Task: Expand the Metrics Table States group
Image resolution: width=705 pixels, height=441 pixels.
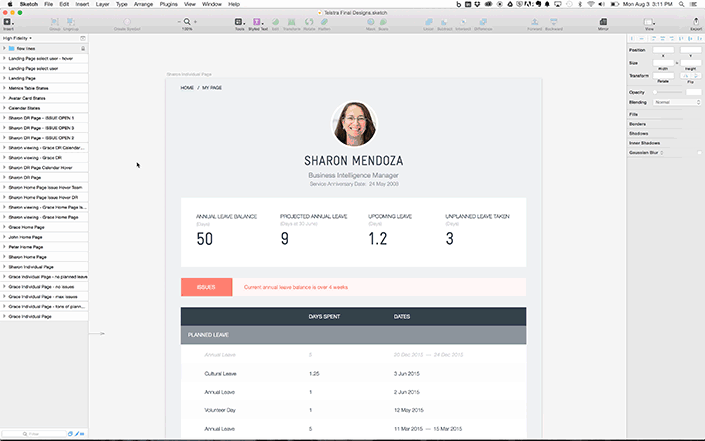Action: pos(4,88)
